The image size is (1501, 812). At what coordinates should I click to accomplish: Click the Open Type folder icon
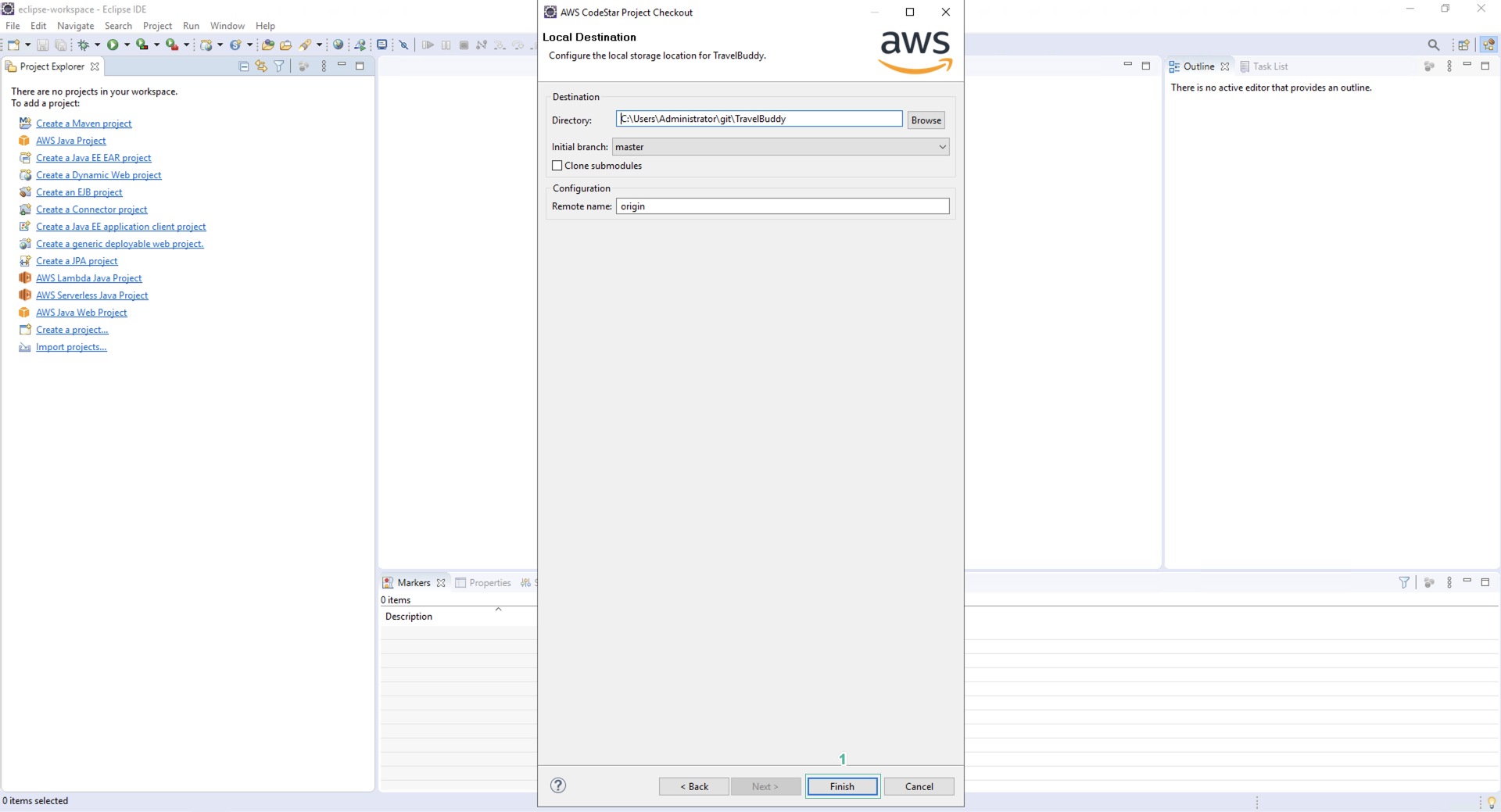pos(267,45)
